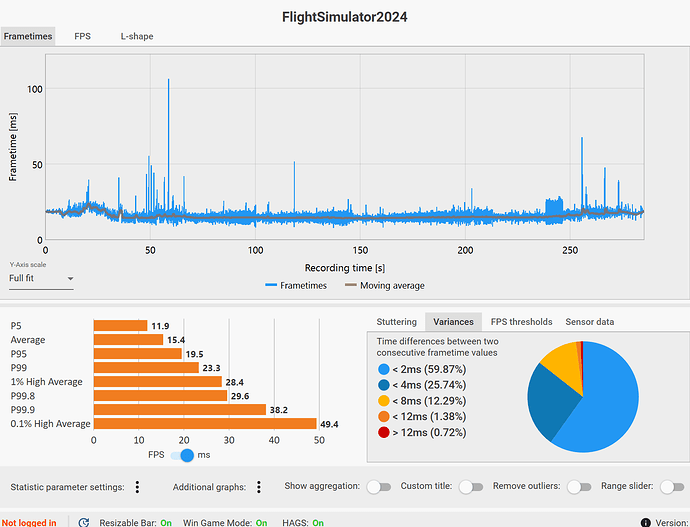Viewport: 690px width, 527px height.
Task: Toggle Frametimes series in chart legend
Action: coord(296,285)
